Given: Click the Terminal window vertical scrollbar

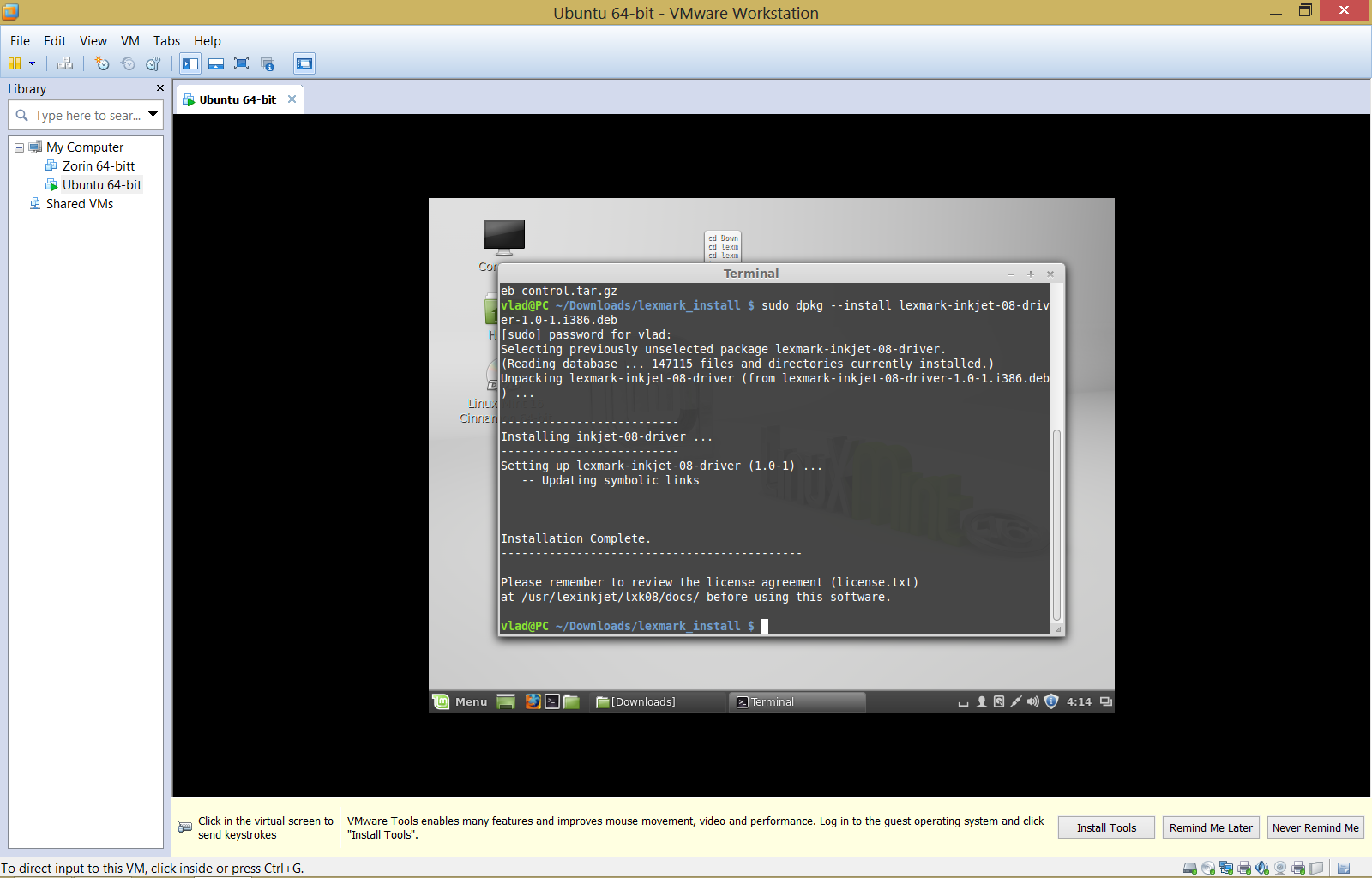Looking at the screenshot, I should [x=1056, y=523].
